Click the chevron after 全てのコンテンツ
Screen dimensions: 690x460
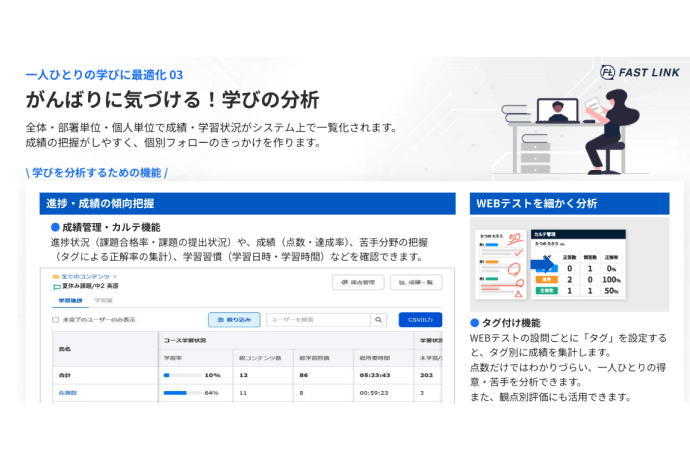click(115, 276)
